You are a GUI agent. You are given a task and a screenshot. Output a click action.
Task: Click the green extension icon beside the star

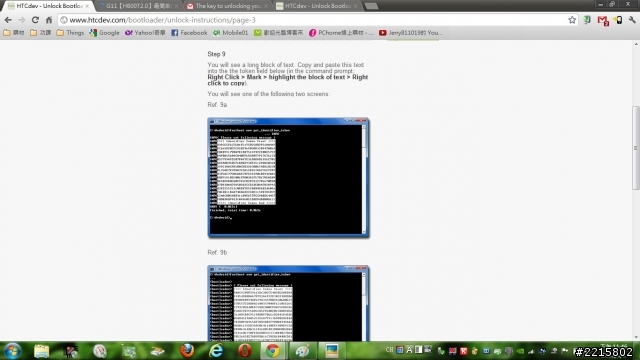(x=587, y=20)
